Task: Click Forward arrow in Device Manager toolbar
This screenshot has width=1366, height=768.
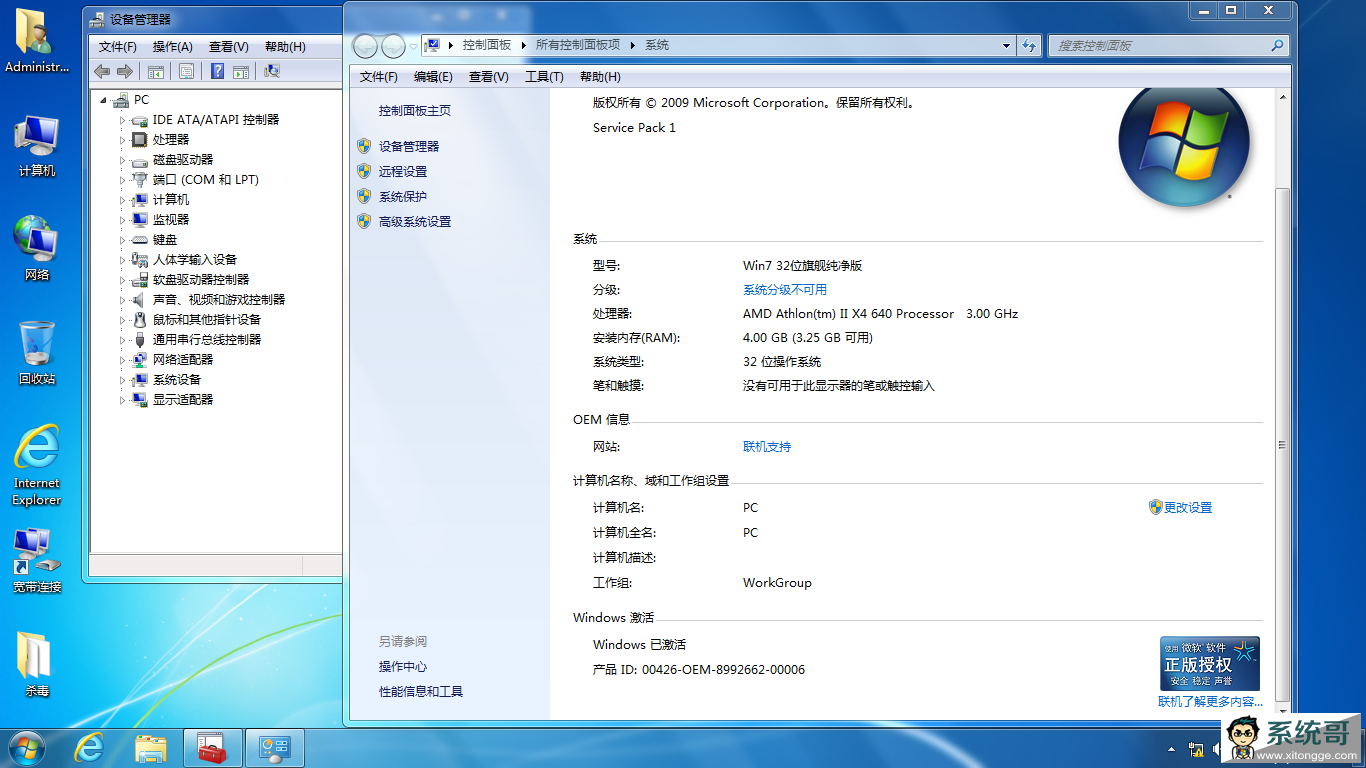Action: (125, 71)
